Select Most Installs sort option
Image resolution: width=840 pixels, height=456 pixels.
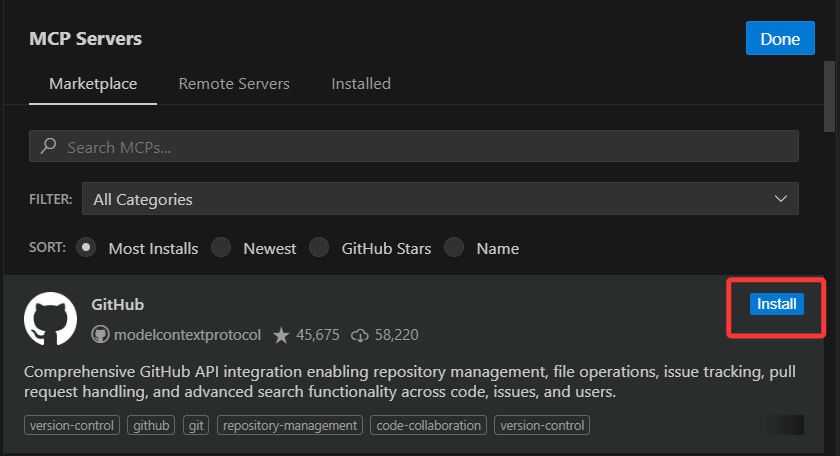coord(87,248)
